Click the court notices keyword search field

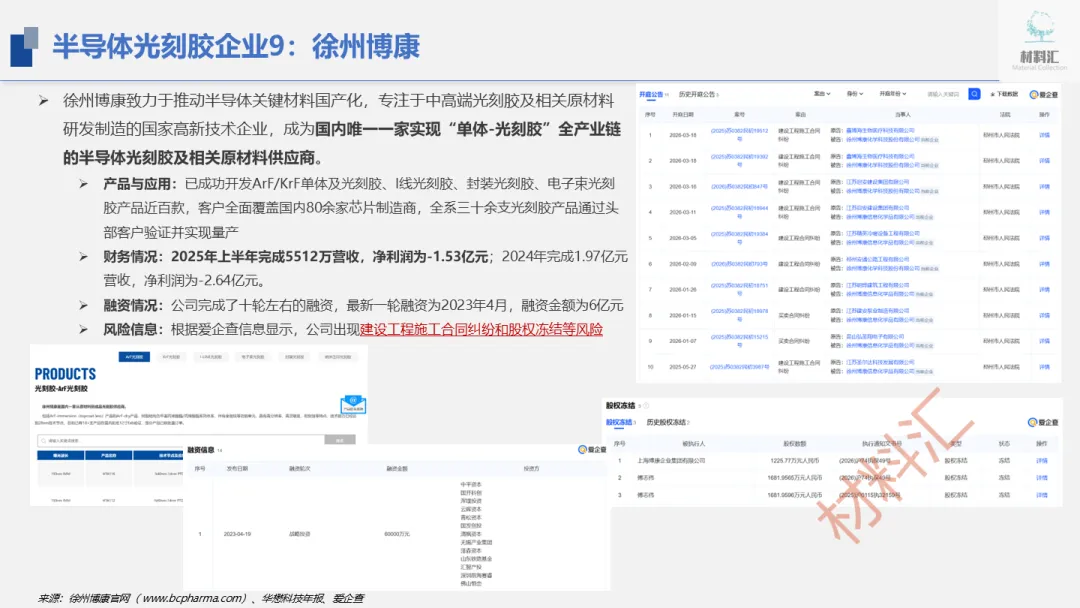click(946, 94)
